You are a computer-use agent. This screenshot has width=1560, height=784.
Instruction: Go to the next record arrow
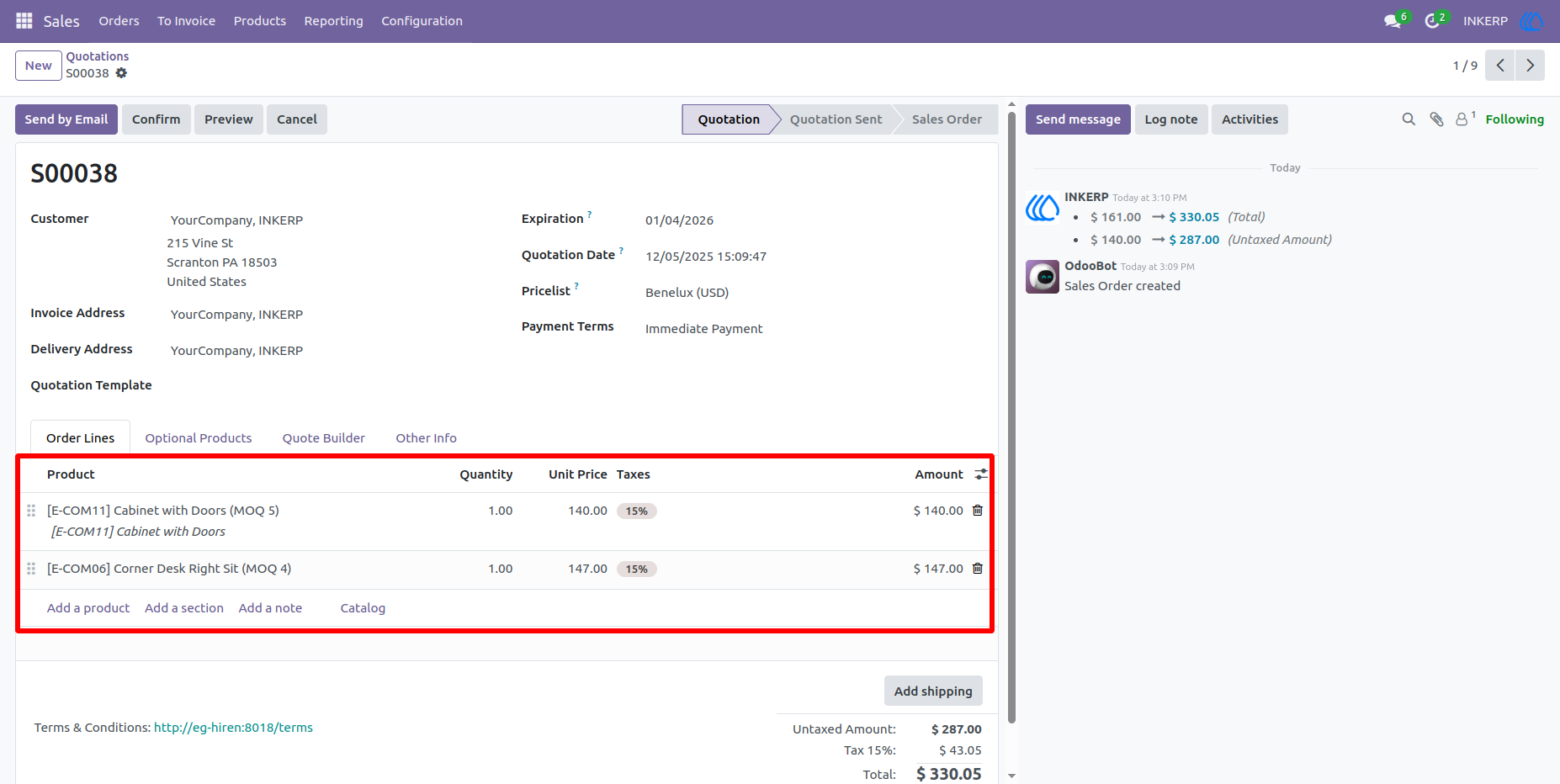click(1531, 66)
